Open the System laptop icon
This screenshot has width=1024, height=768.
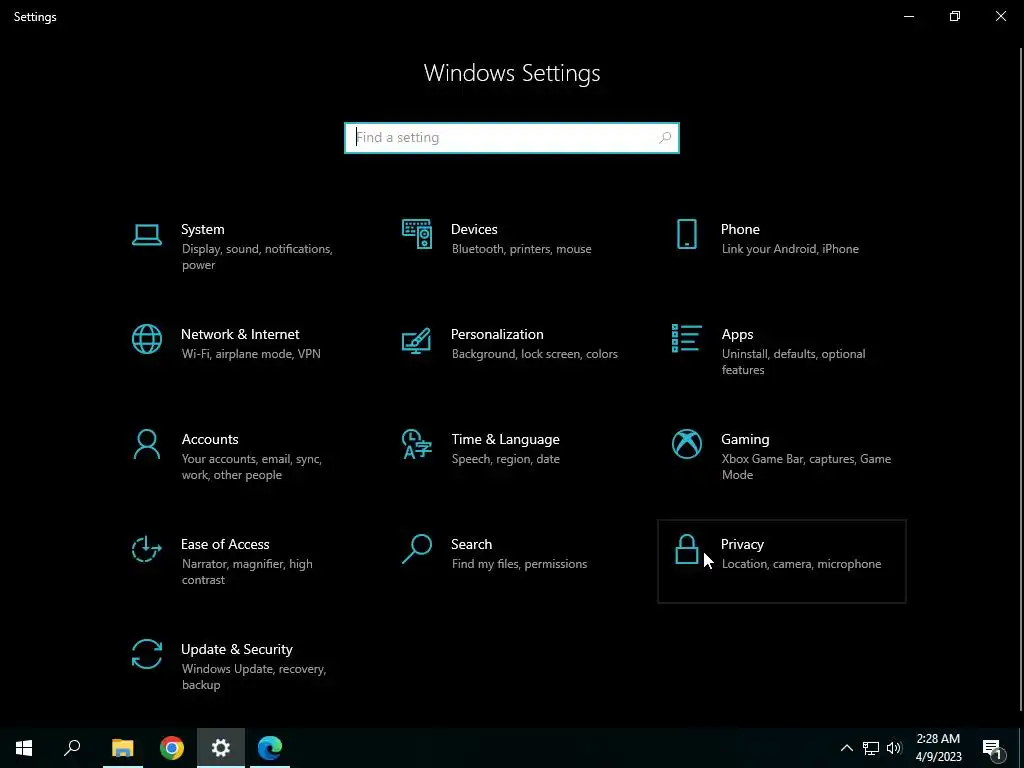pos(146,234)
